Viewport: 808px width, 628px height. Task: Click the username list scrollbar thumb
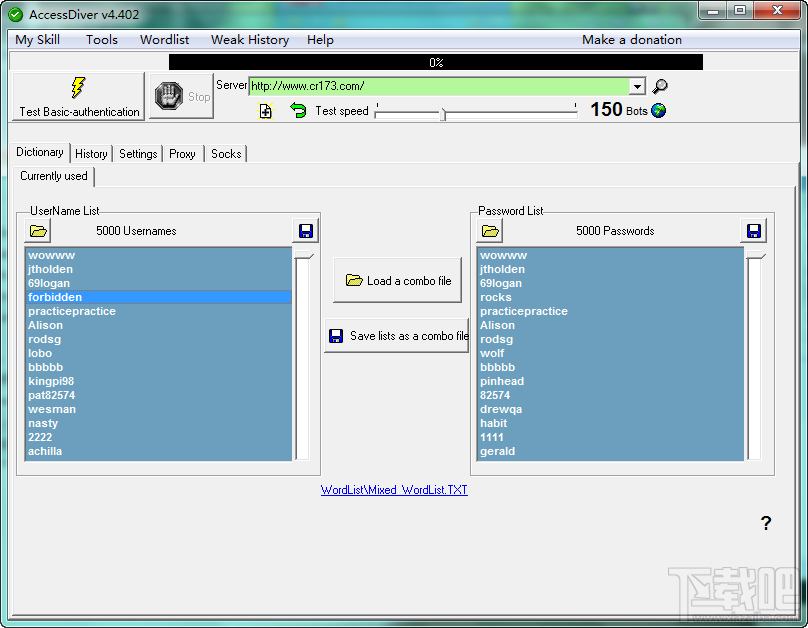pyautogui.click(x=303, y=255)
